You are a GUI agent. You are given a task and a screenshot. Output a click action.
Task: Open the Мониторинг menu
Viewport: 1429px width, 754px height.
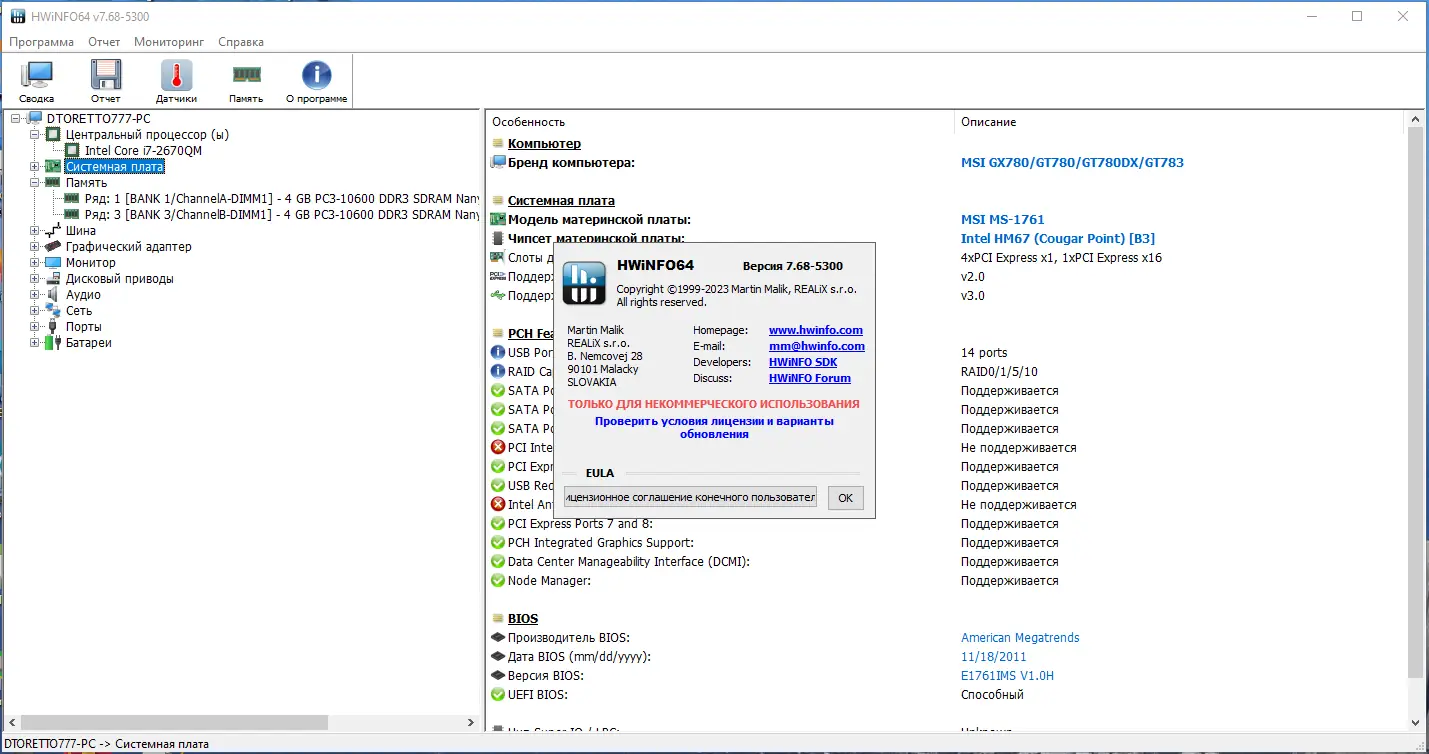(x=169, y=42)
